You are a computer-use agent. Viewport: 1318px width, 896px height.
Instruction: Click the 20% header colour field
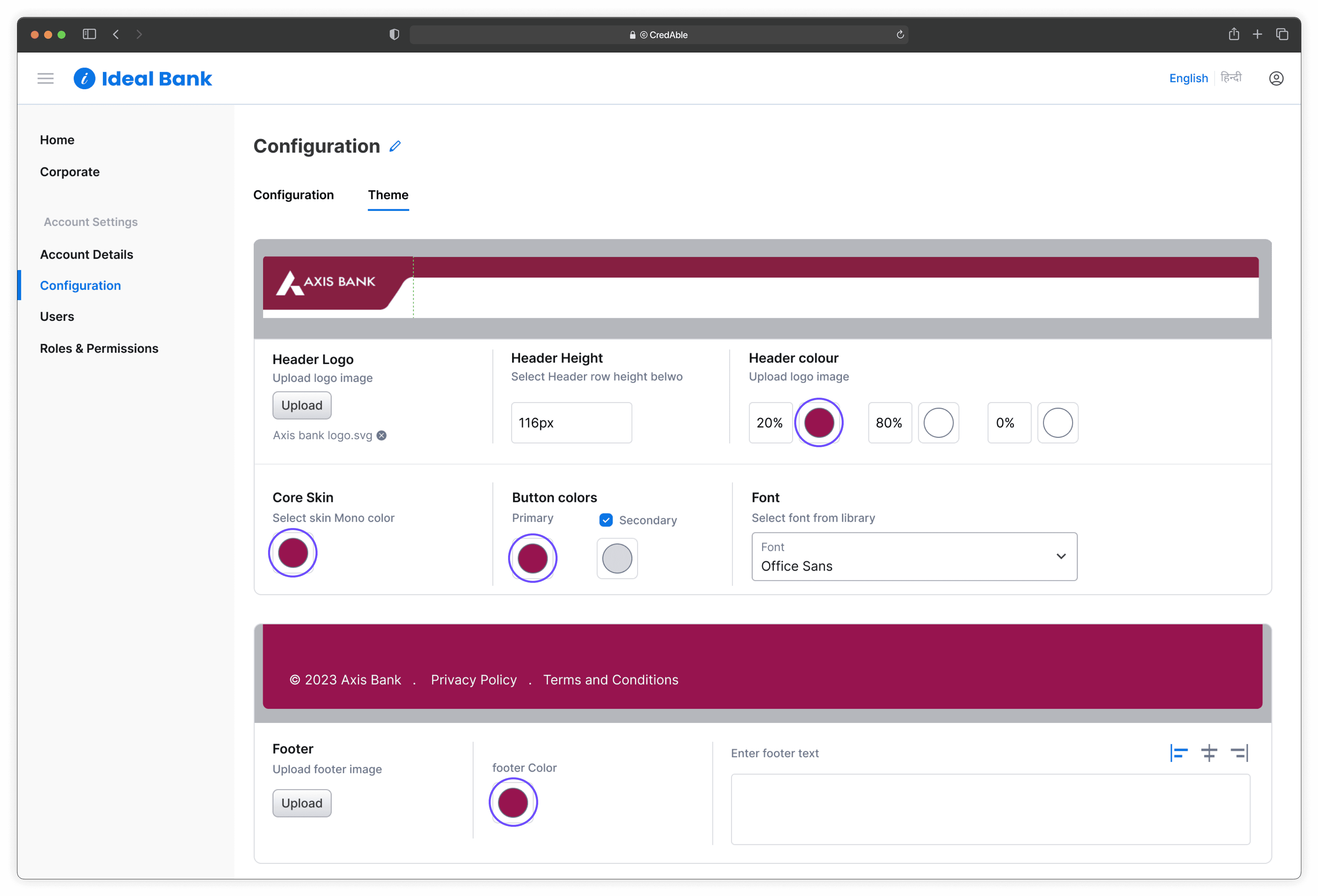[x=770, y=422]
